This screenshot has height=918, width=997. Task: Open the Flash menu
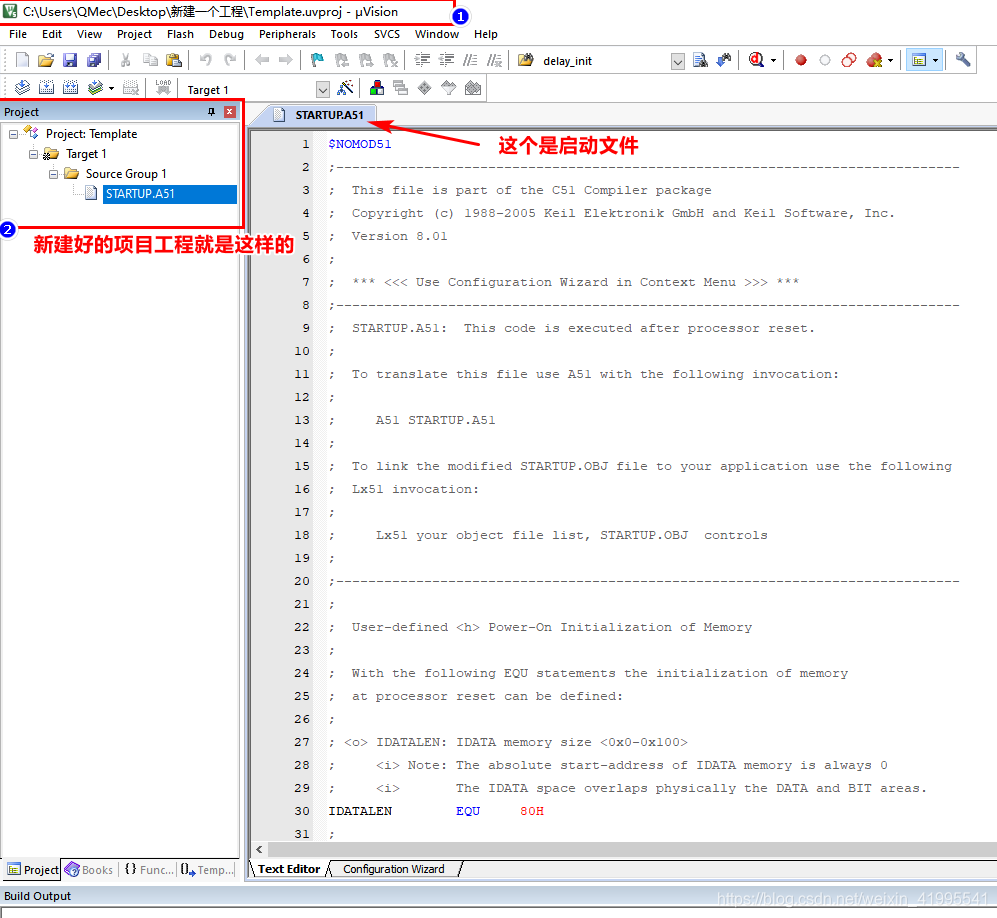coord(181,34)
